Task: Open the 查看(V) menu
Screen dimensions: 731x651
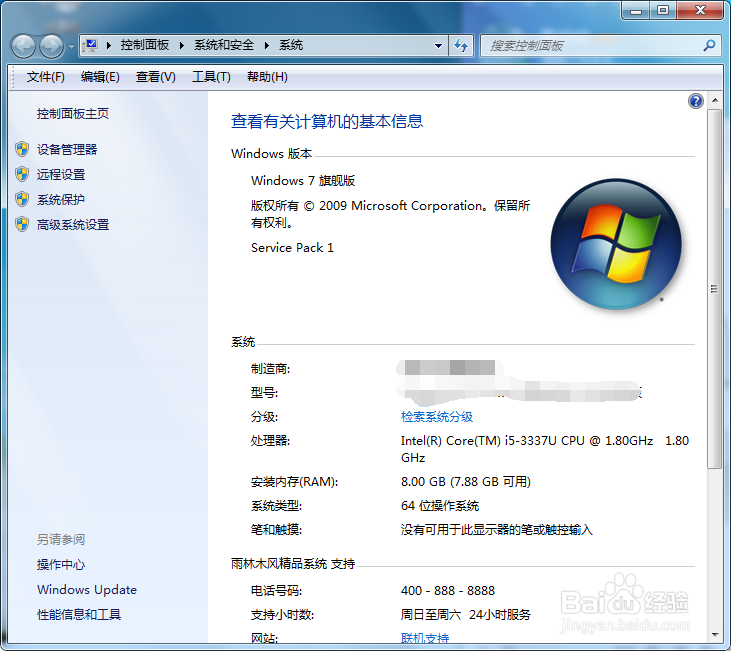Action: pos(155,76)
